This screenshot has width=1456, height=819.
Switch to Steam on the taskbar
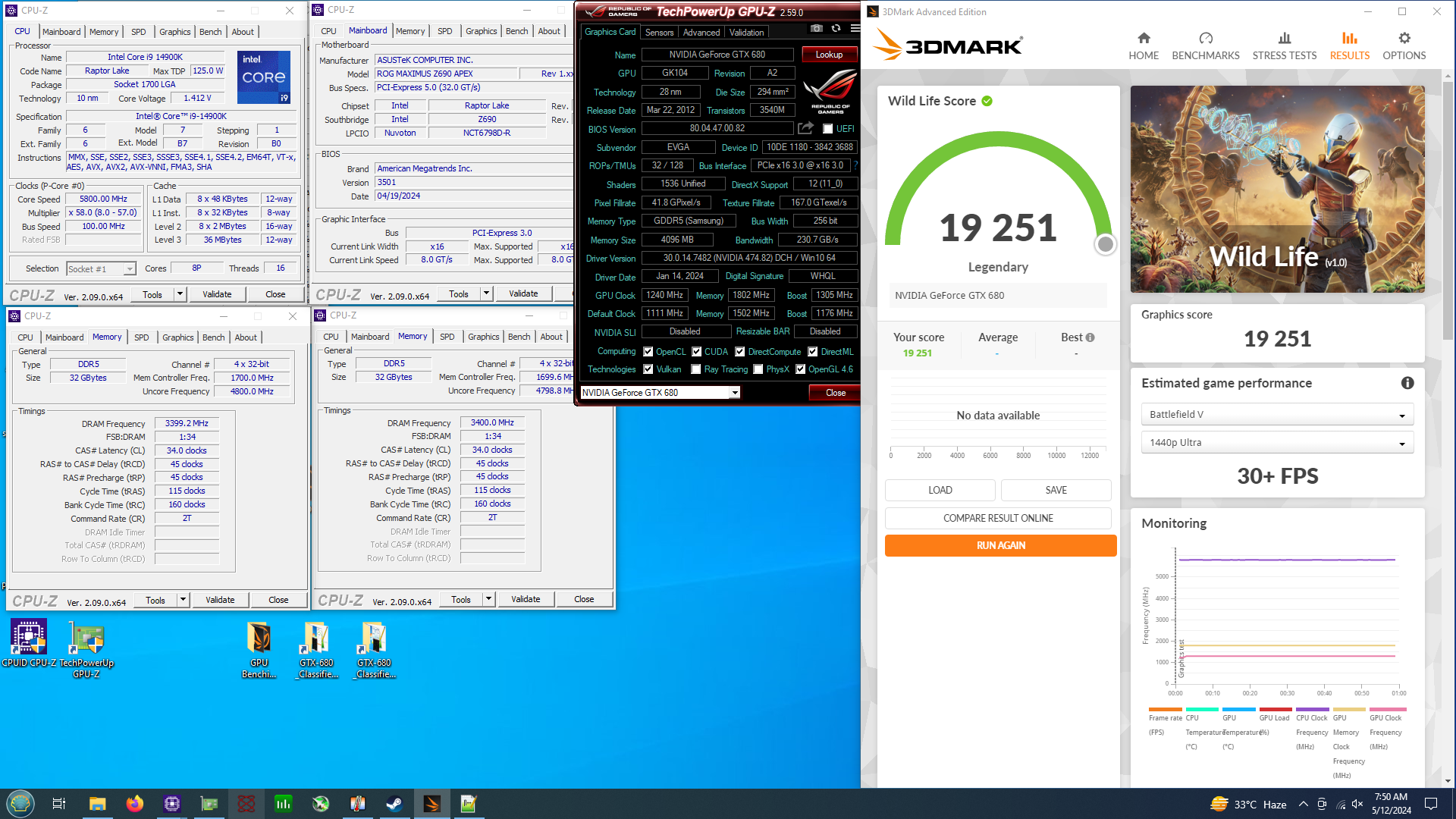(394, 804)
